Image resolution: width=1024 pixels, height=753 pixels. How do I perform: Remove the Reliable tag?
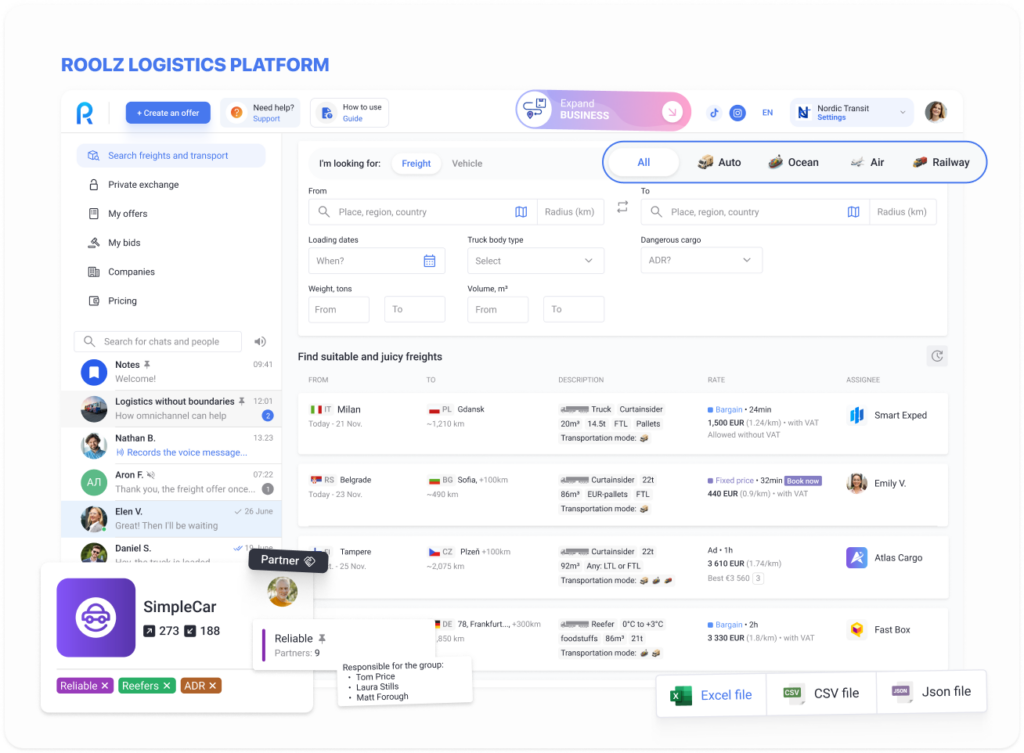tap(104, 686)
